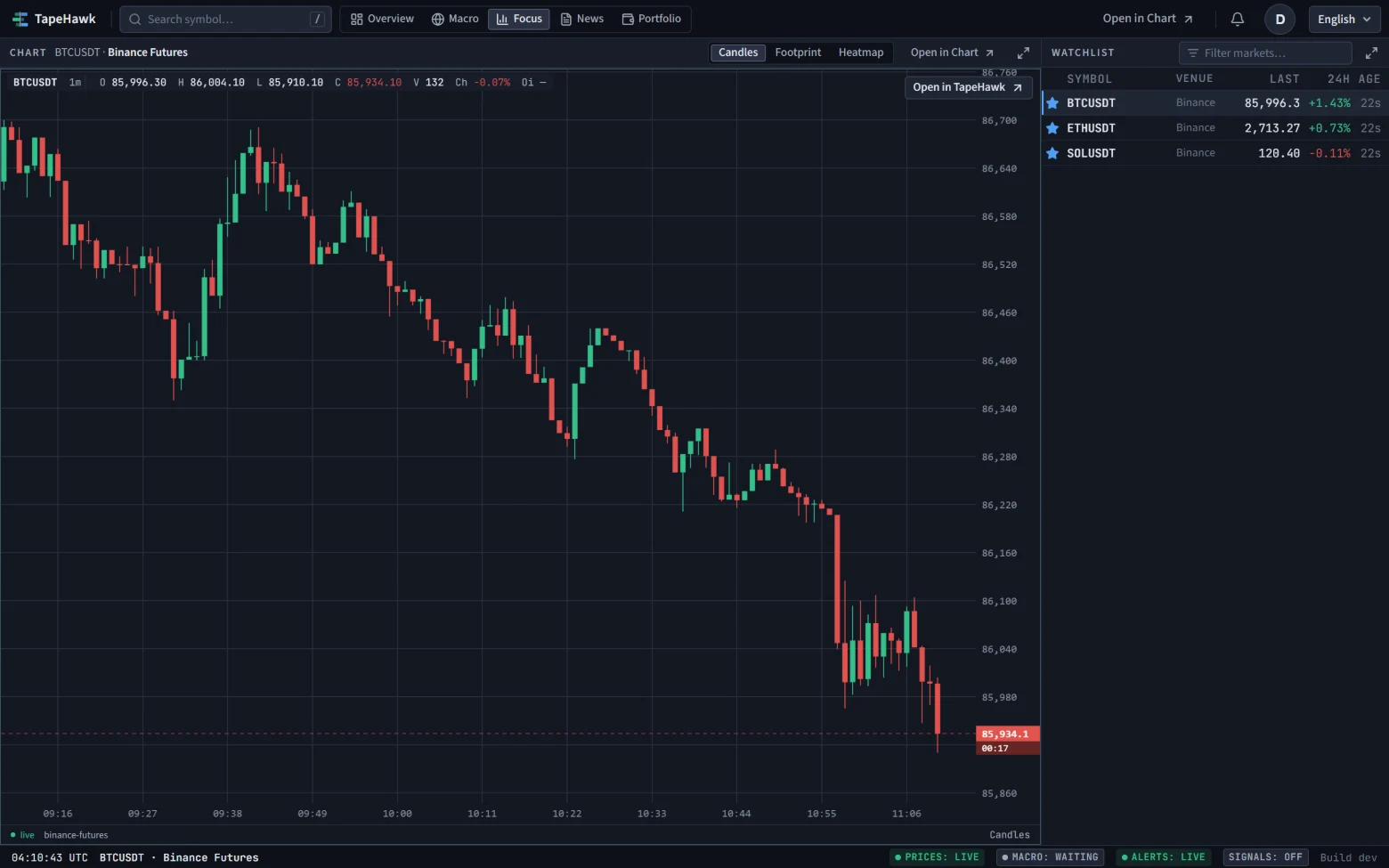The height and width of the screenshot is (868, 1389).
Task: Unstar SOLUSDT in the watchlist
Action: (x=1052, y=153)
